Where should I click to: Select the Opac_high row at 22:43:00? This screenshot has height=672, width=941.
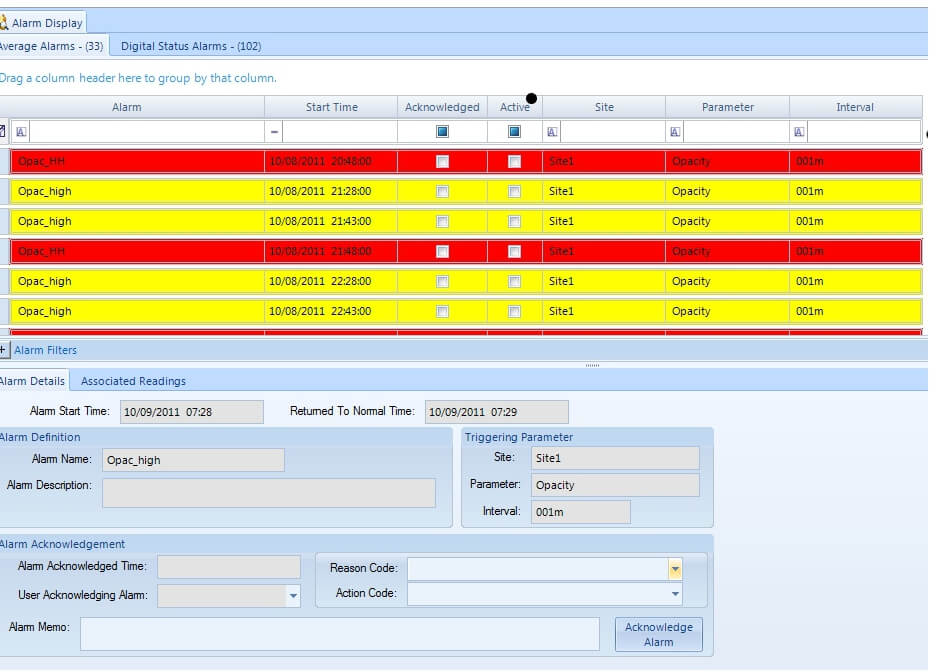(x=466, y=311)
